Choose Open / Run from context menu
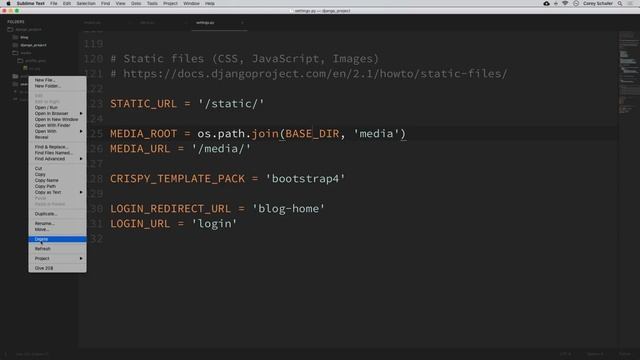Image resolution: width=640 pixels, height=360 pixels. [x=57, y=107]
